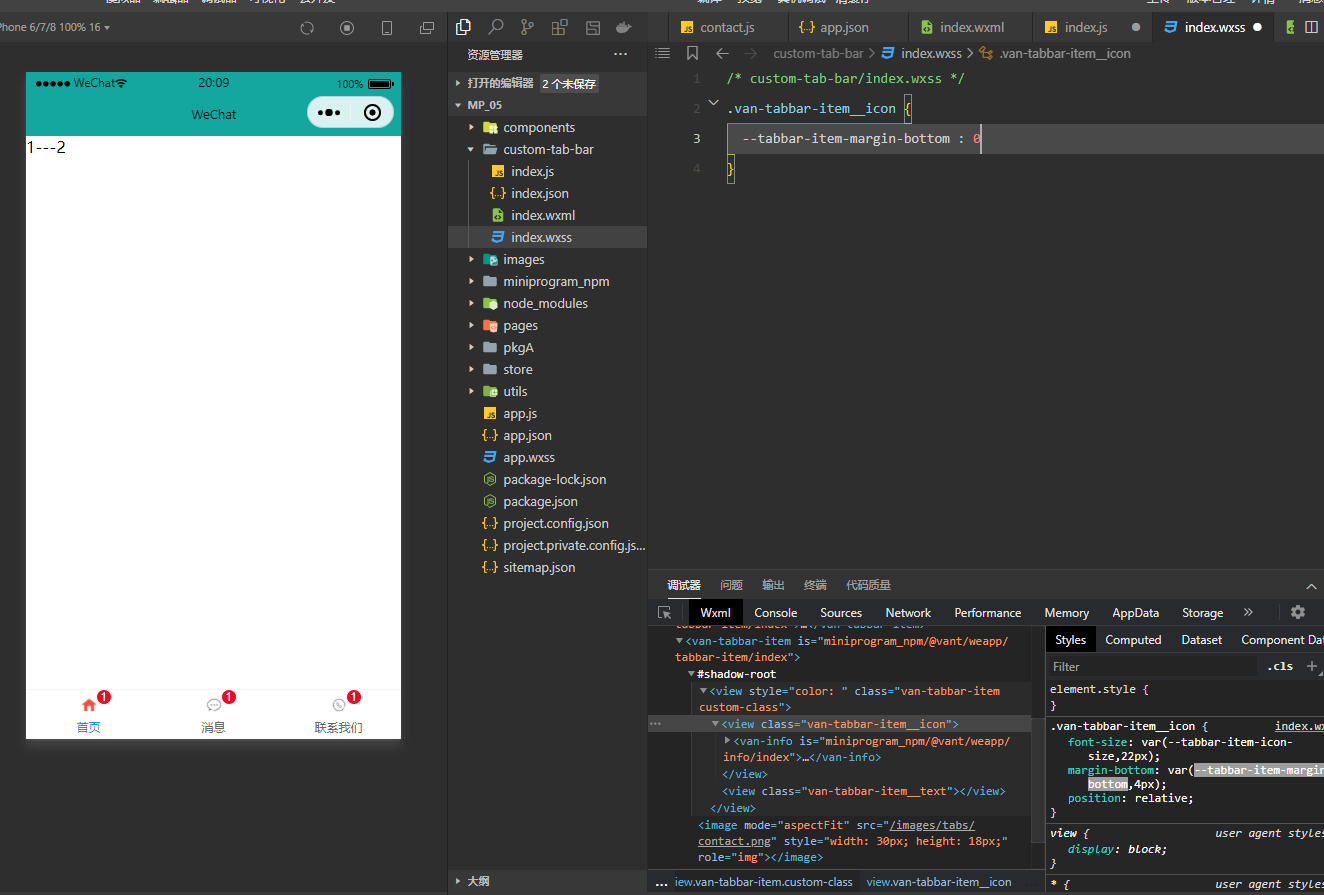The width and height of the screenshot is (1324, 895).
Task: Click the editor navigate forward arrow
Action: click(751, 53)
